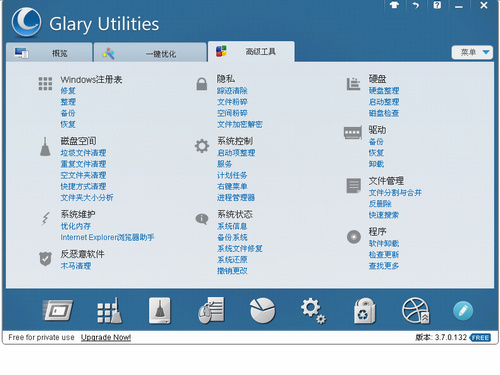Open 快速搜索 link

click(x=384, y=215)
